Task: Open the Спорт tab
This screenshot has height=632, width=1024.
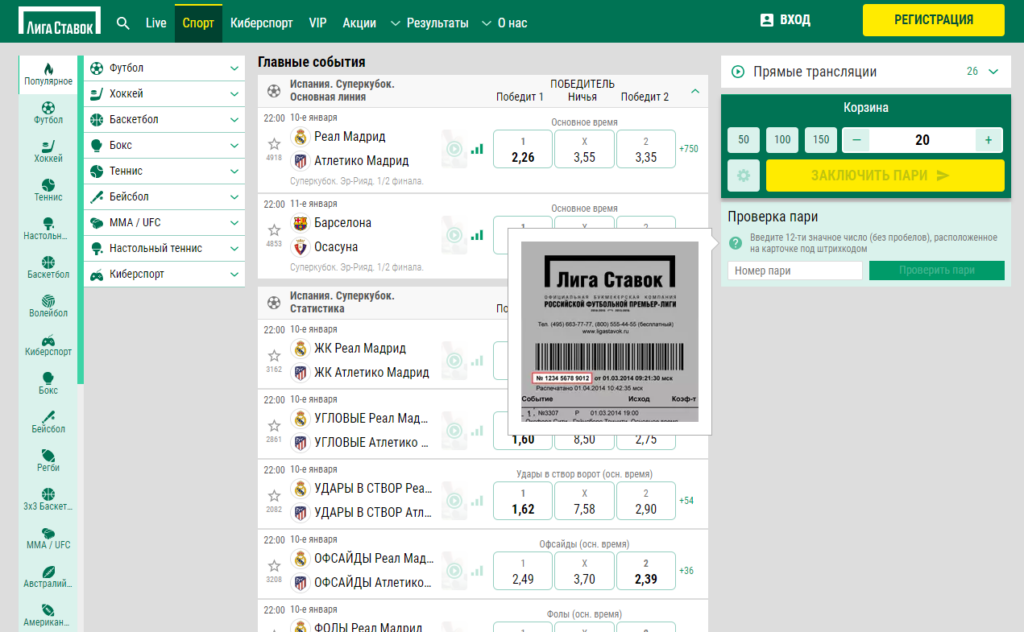Action: [x=198, y=23]
